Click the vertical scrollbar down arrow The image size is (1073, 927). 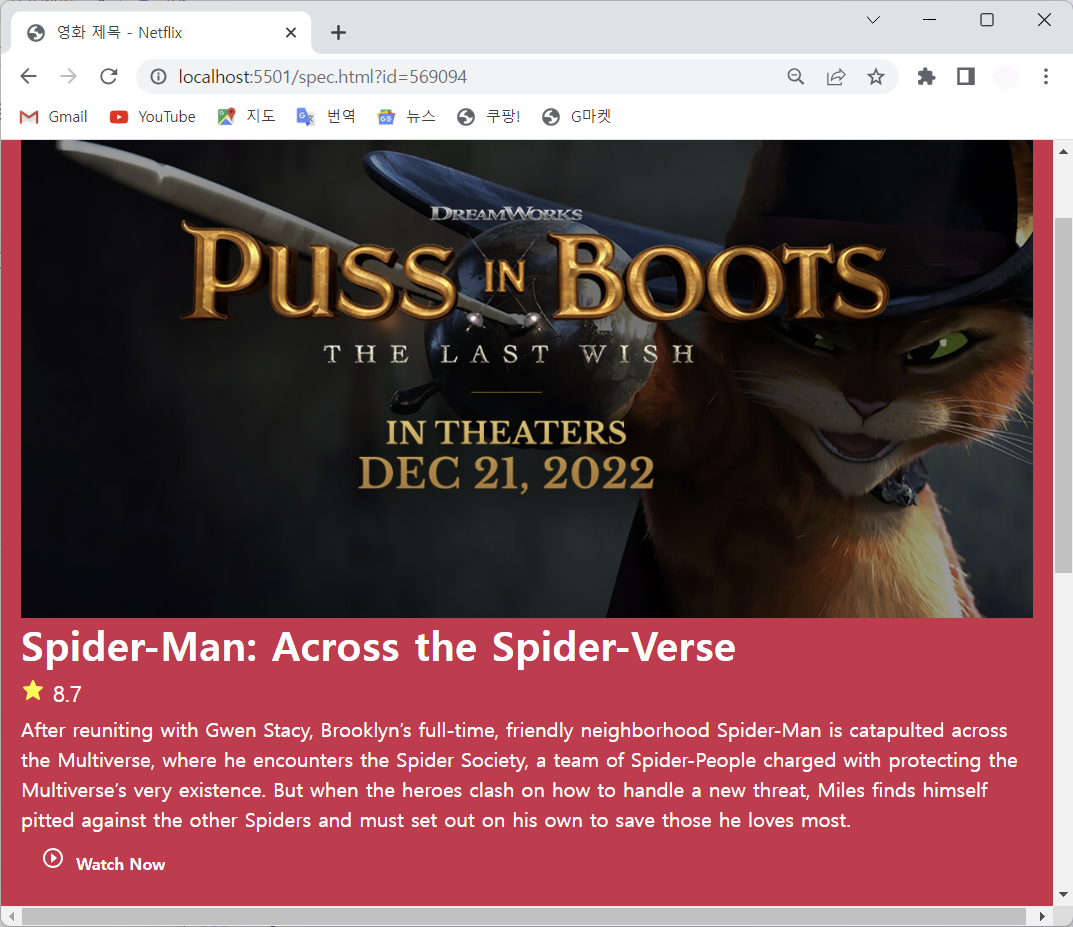coord(1063,894)
